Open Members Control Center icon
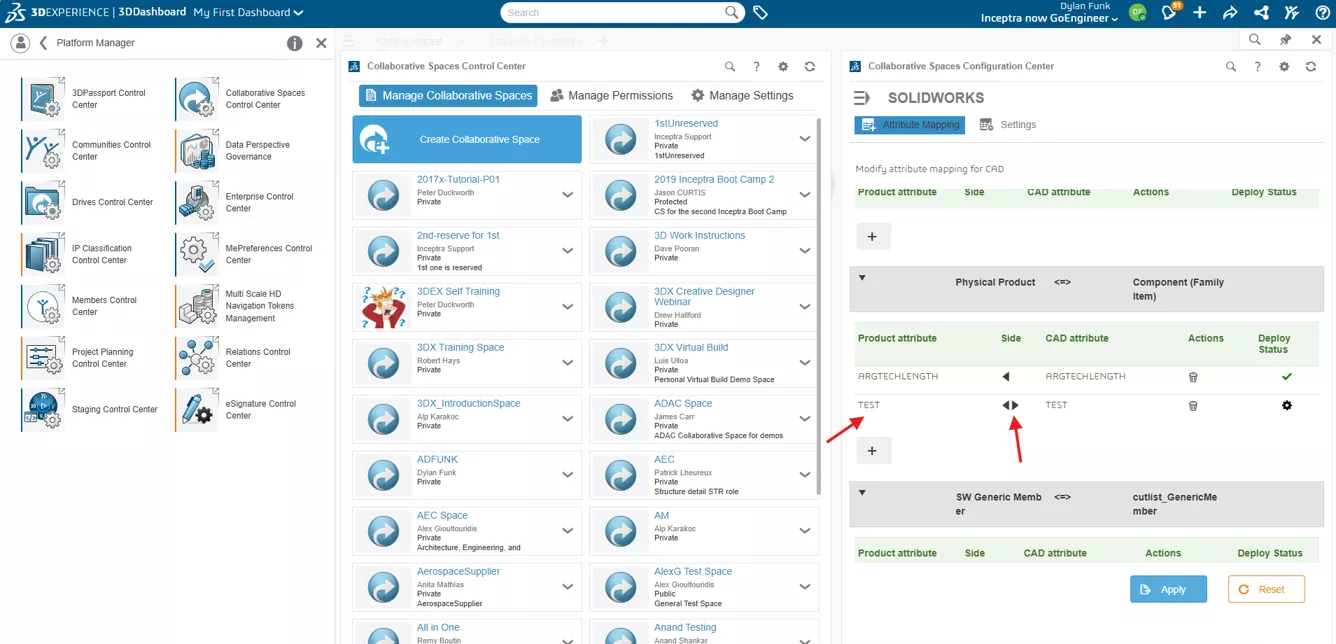The height and width of the screenshot is (644, 1336). coord(43,306)
